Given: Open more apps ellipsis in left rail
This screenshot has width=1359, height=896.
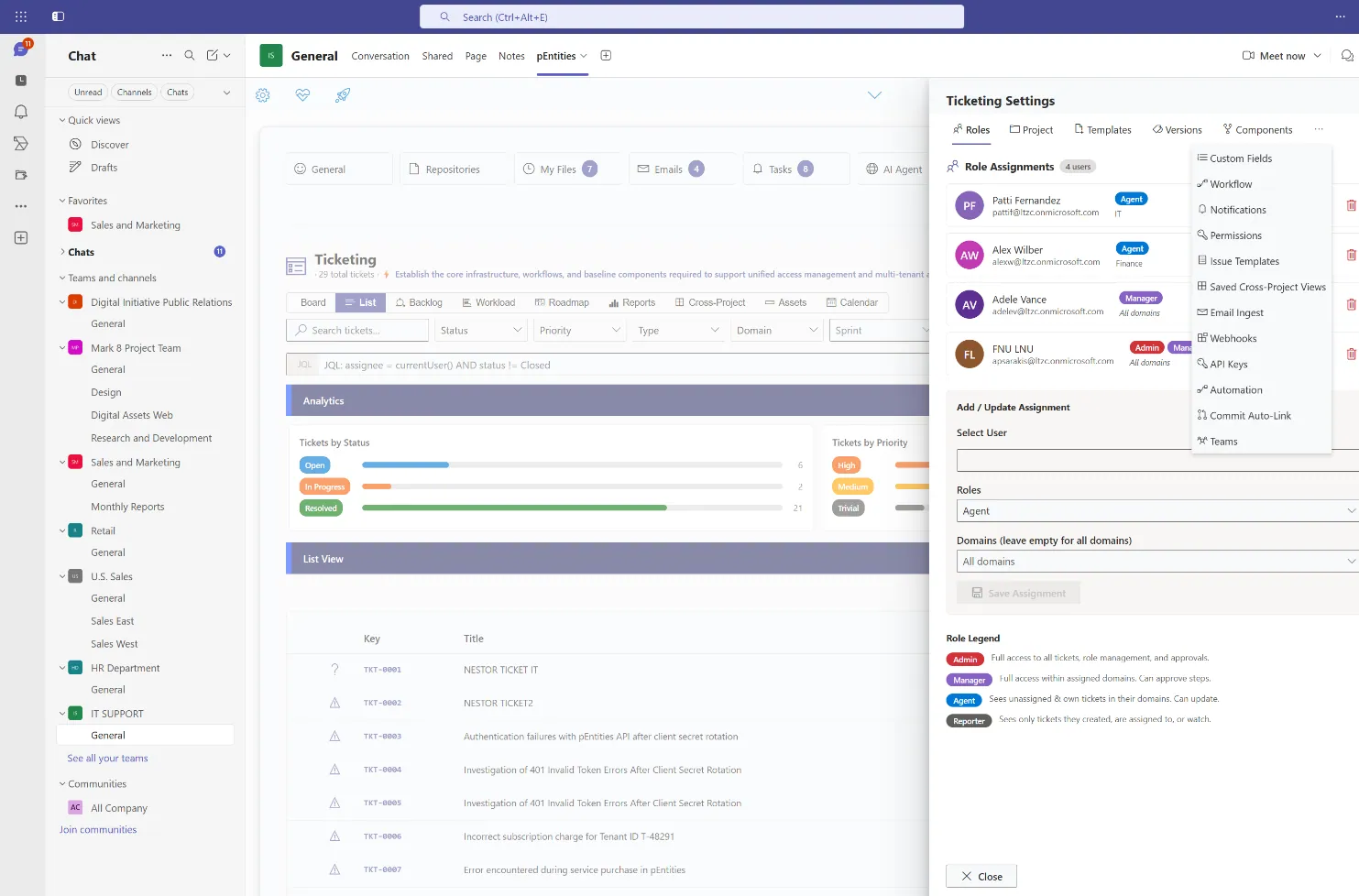Looking at the screenshot, I should pos(21,206).
